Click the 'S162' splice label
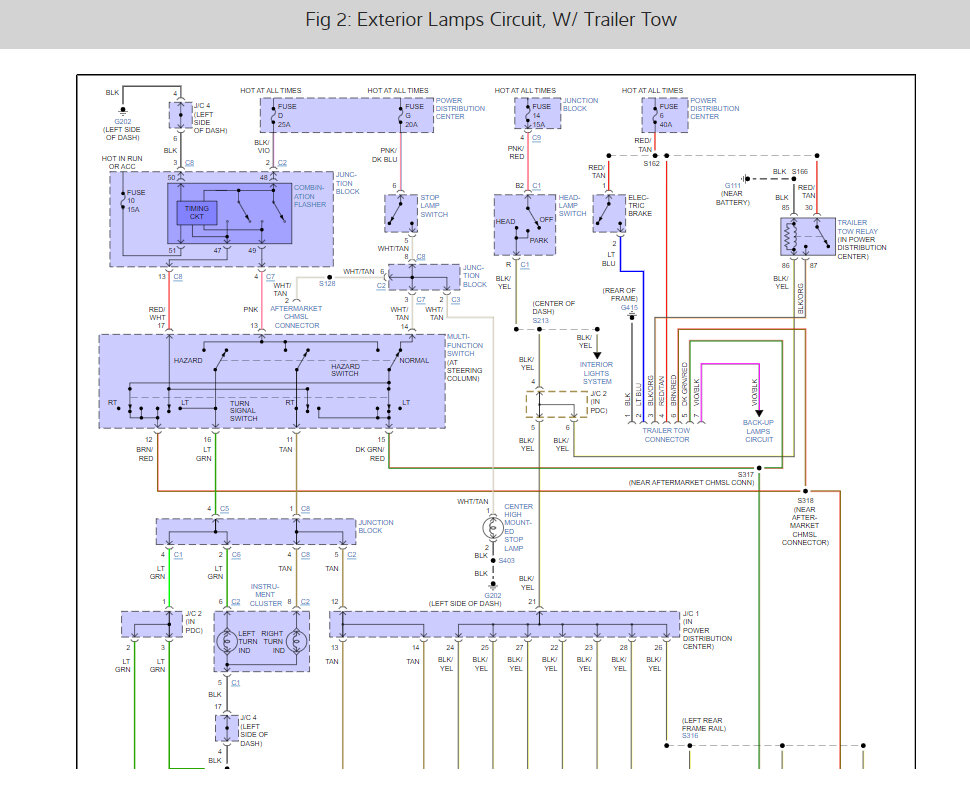 (x=651, y=164)
